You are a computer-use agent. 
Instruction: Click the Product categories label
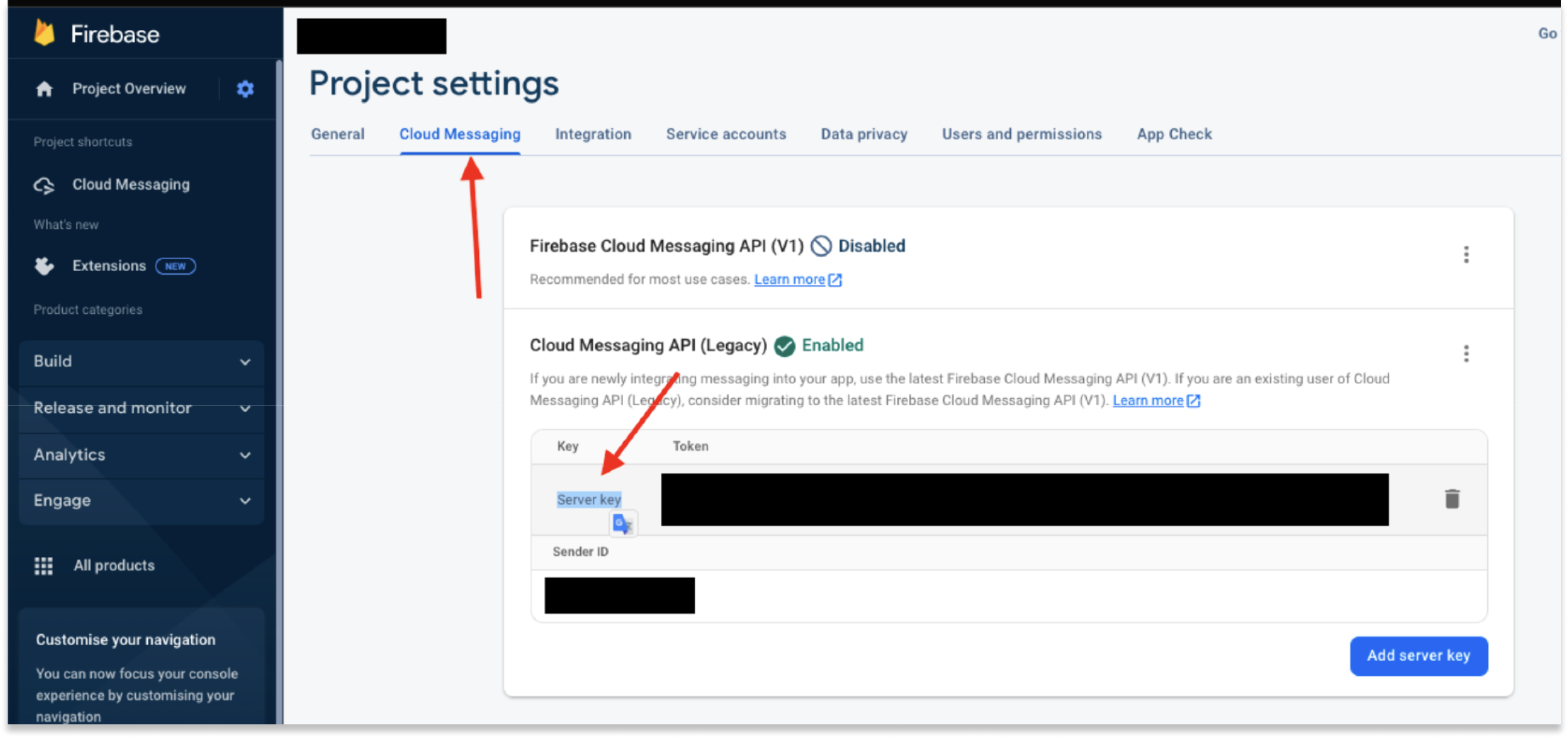point(88,309)
